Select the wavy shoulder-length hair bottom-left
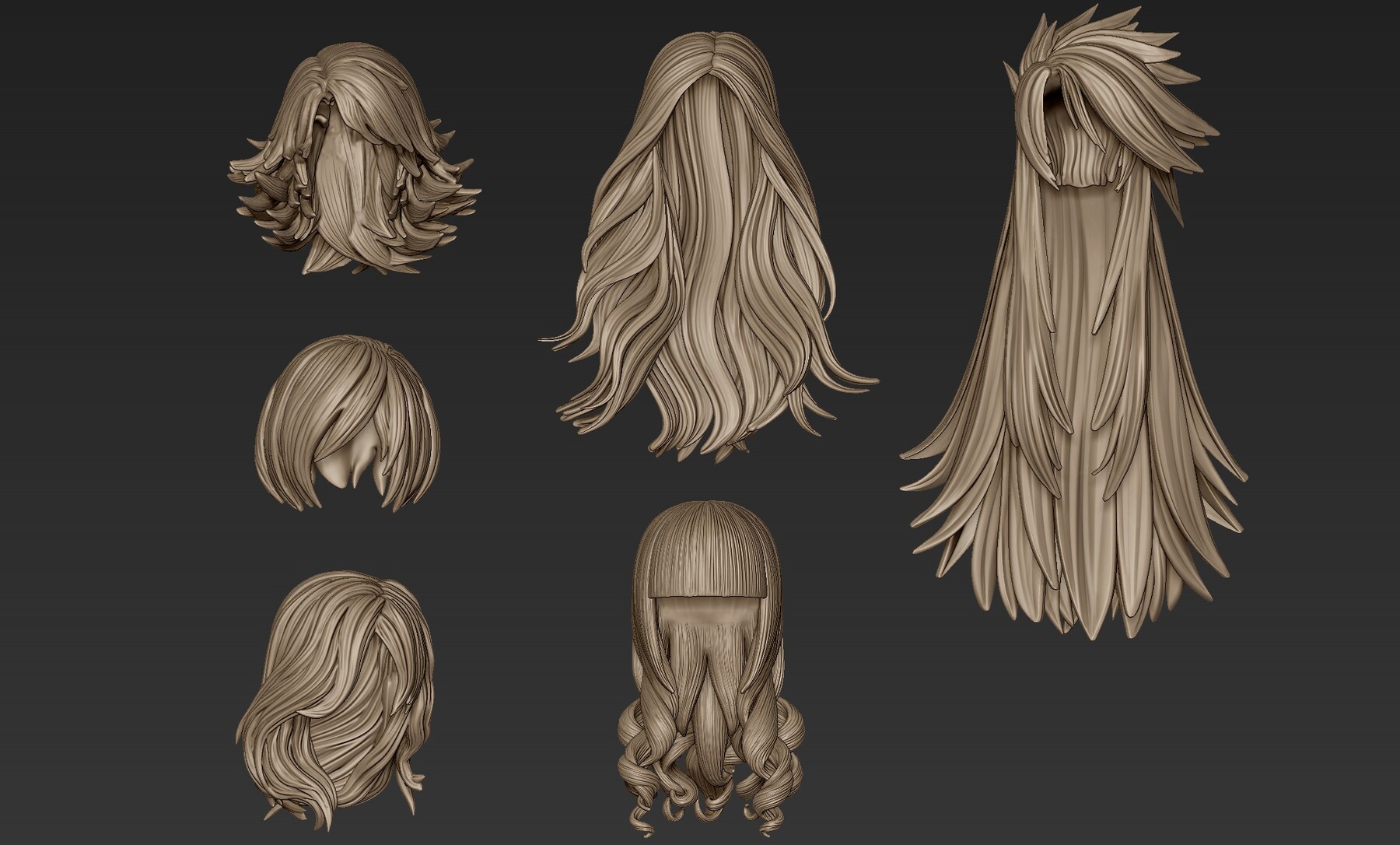This screenshot has height=845, width=1400. [x=334, y=685]
